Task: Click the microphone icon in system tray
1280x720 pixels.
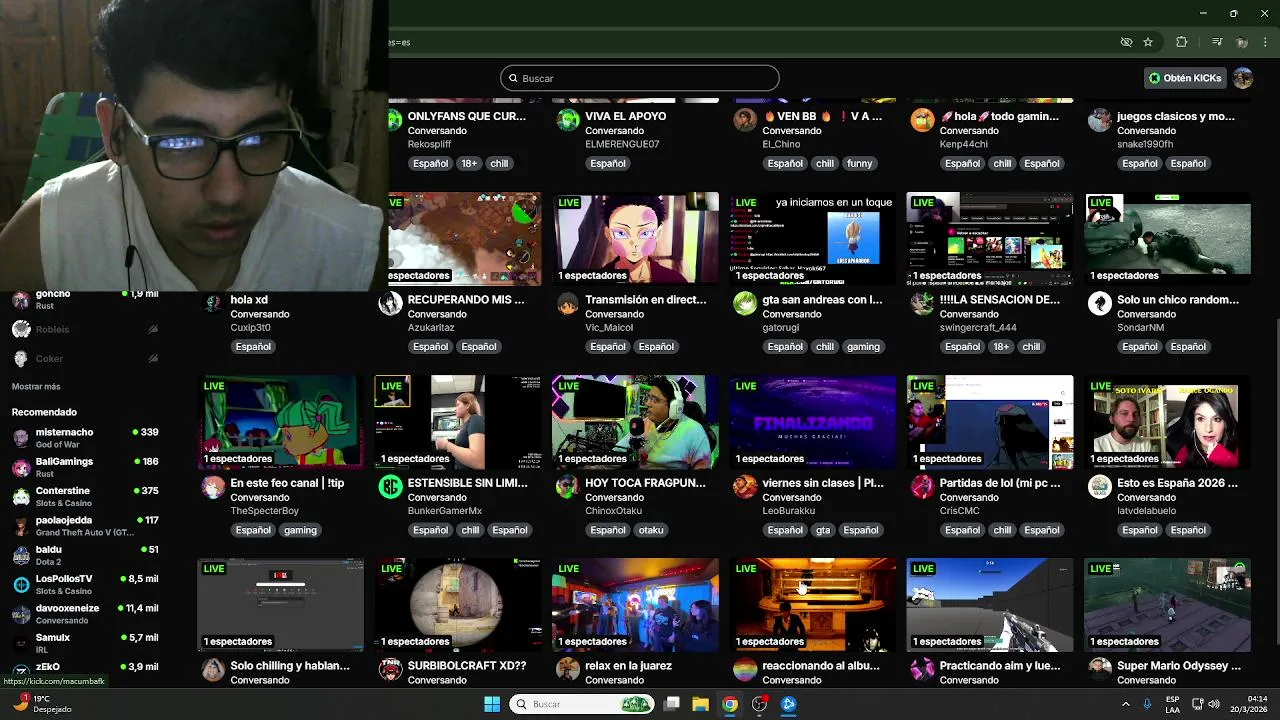Action: [1147, 704]
